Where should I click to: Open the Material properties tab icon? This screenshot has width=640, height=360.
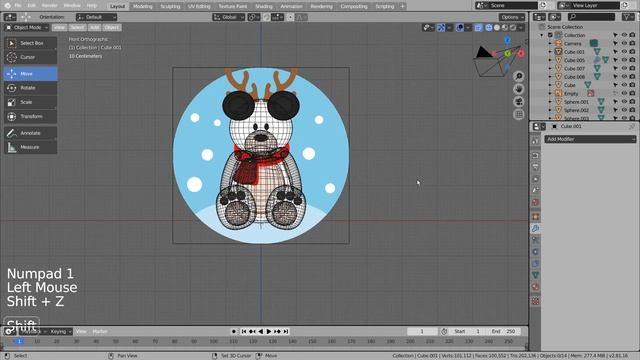click(x=536, y=287)
